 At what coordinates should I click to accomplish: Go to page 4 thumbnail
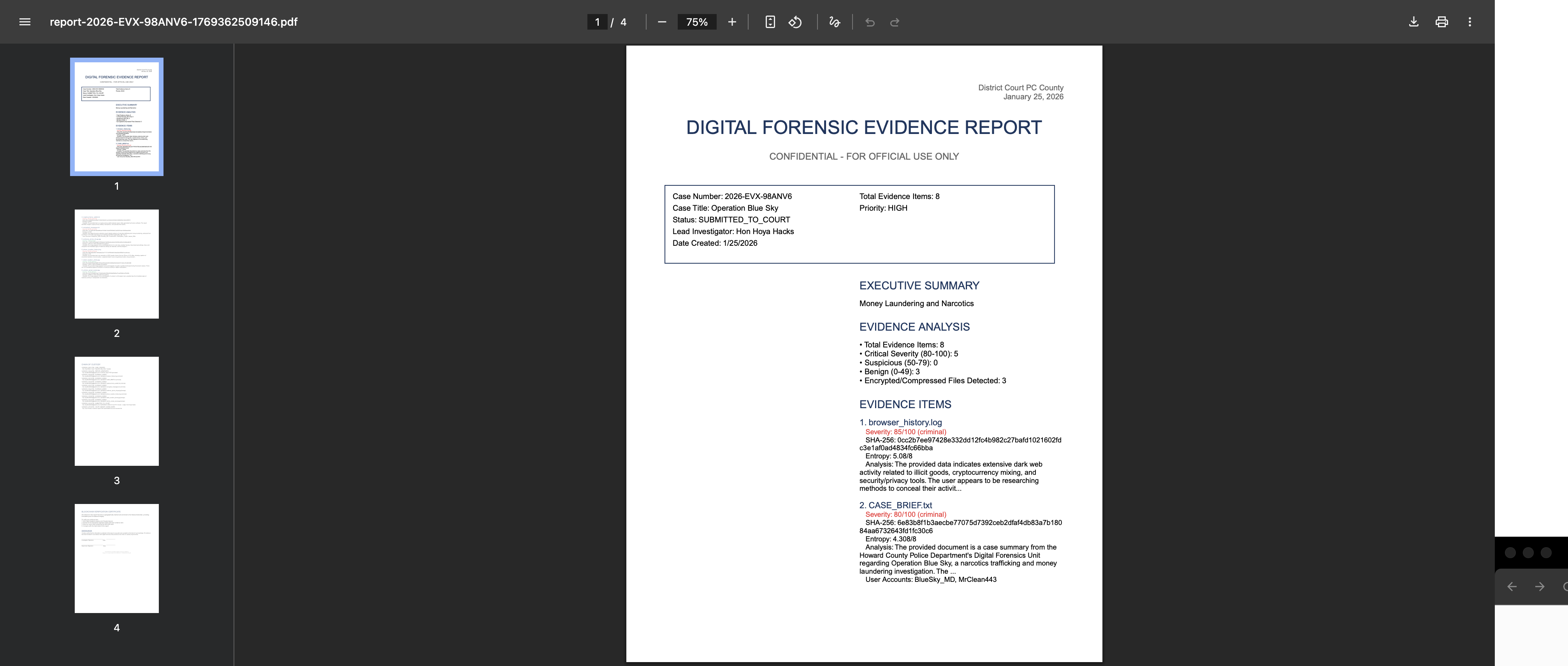coord(117,558)
